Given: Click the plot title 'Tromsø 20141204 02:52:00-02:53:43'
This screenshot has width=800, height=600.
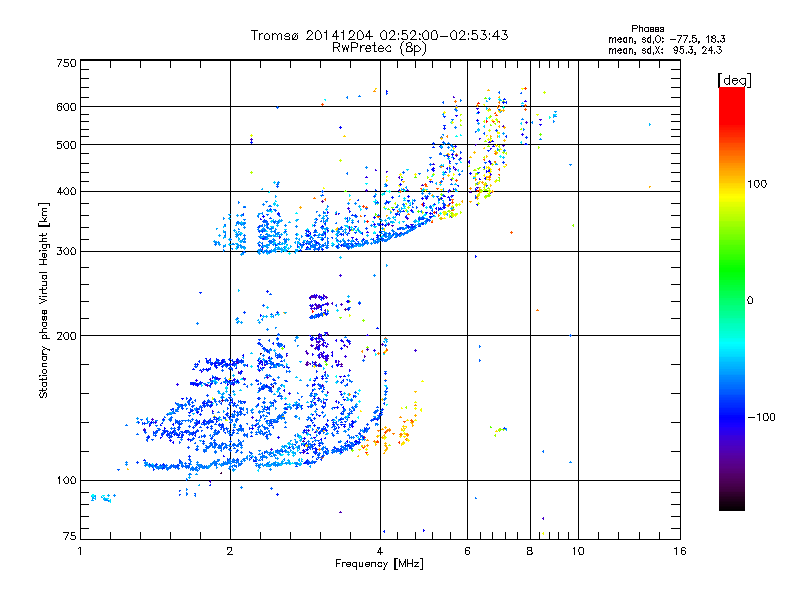Looking at the screenshot, I should tap(379, 35).
